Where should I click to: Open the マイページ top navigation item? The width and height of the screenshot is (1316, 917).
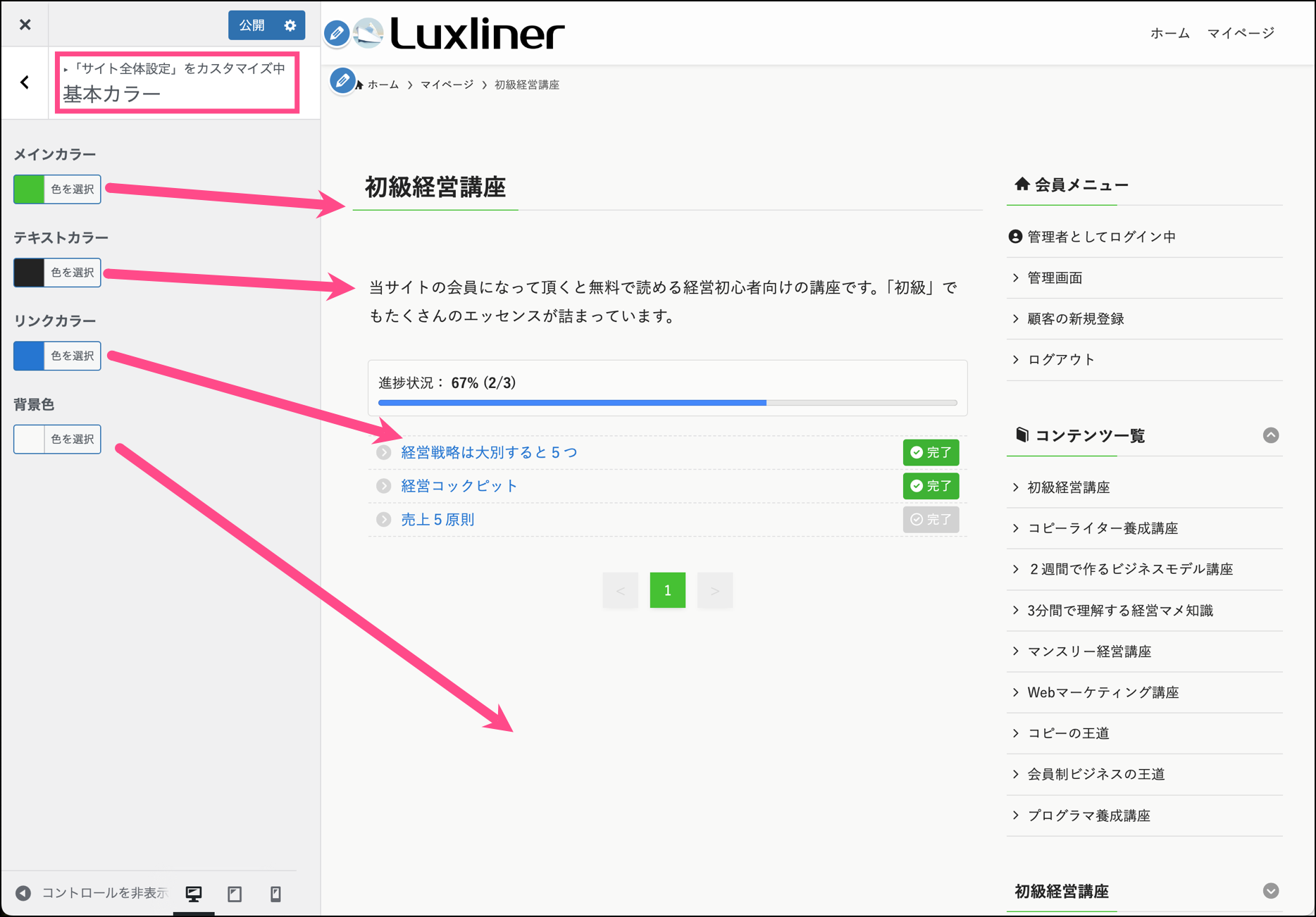[x=1241, y=33]
